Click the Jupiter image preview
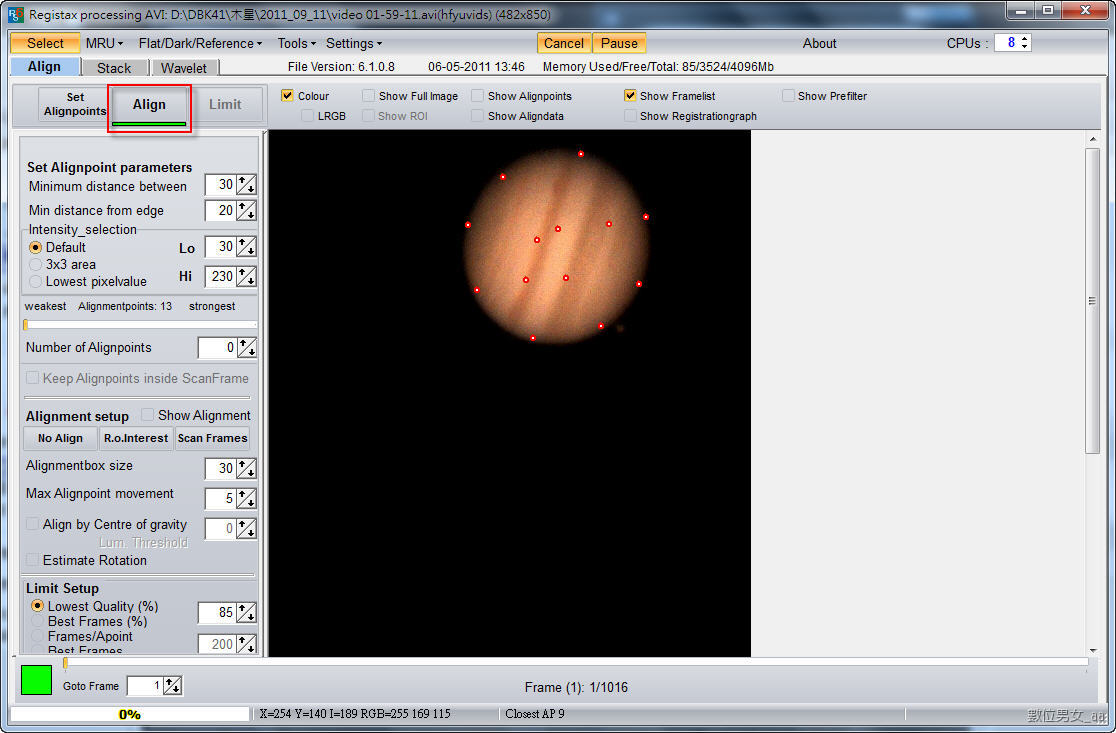Viewport: 1116px width, 733px height. pos(509,393)
